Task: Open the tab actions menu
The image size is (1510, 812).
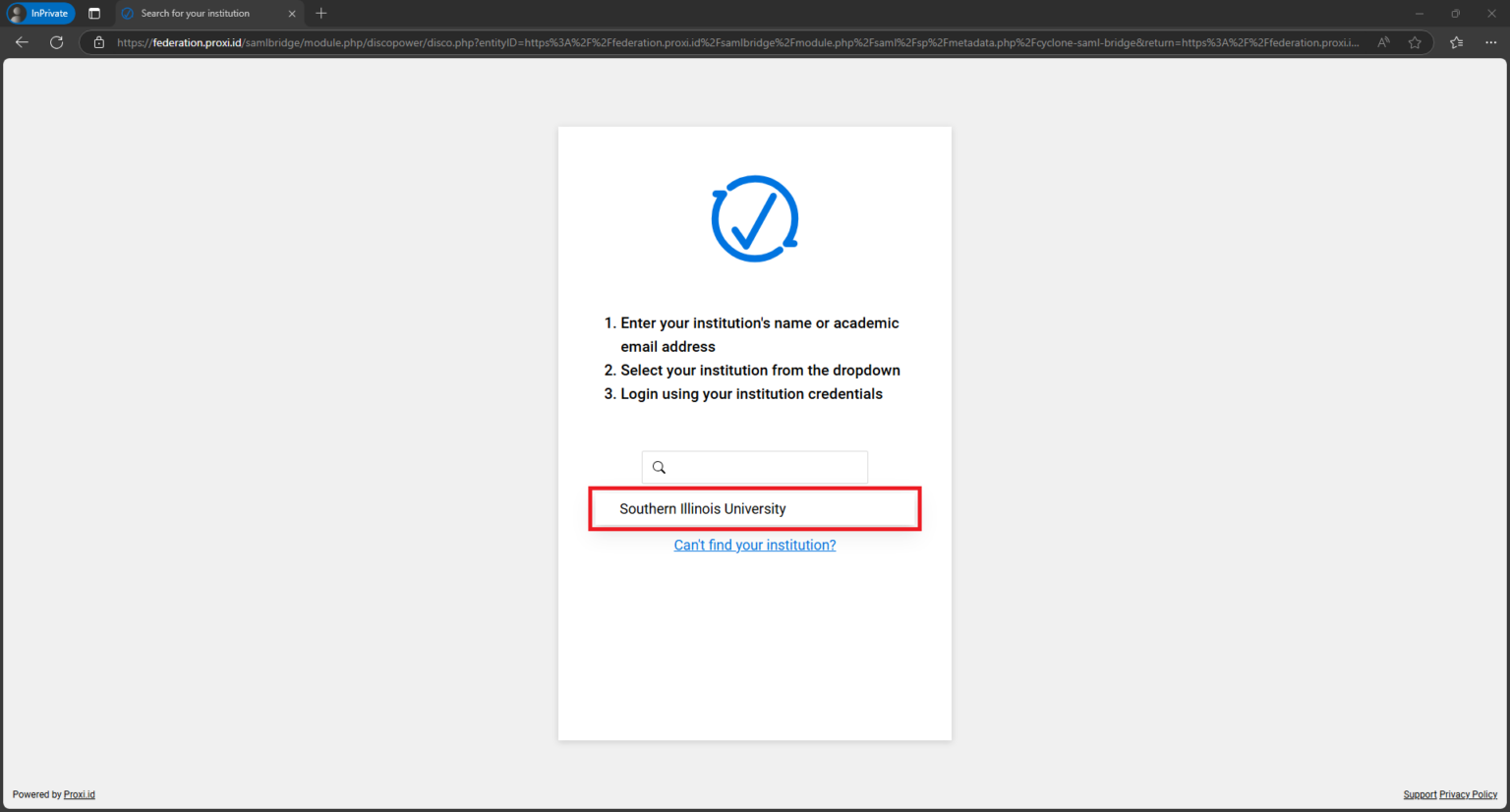Action: (x=94, y=13)
